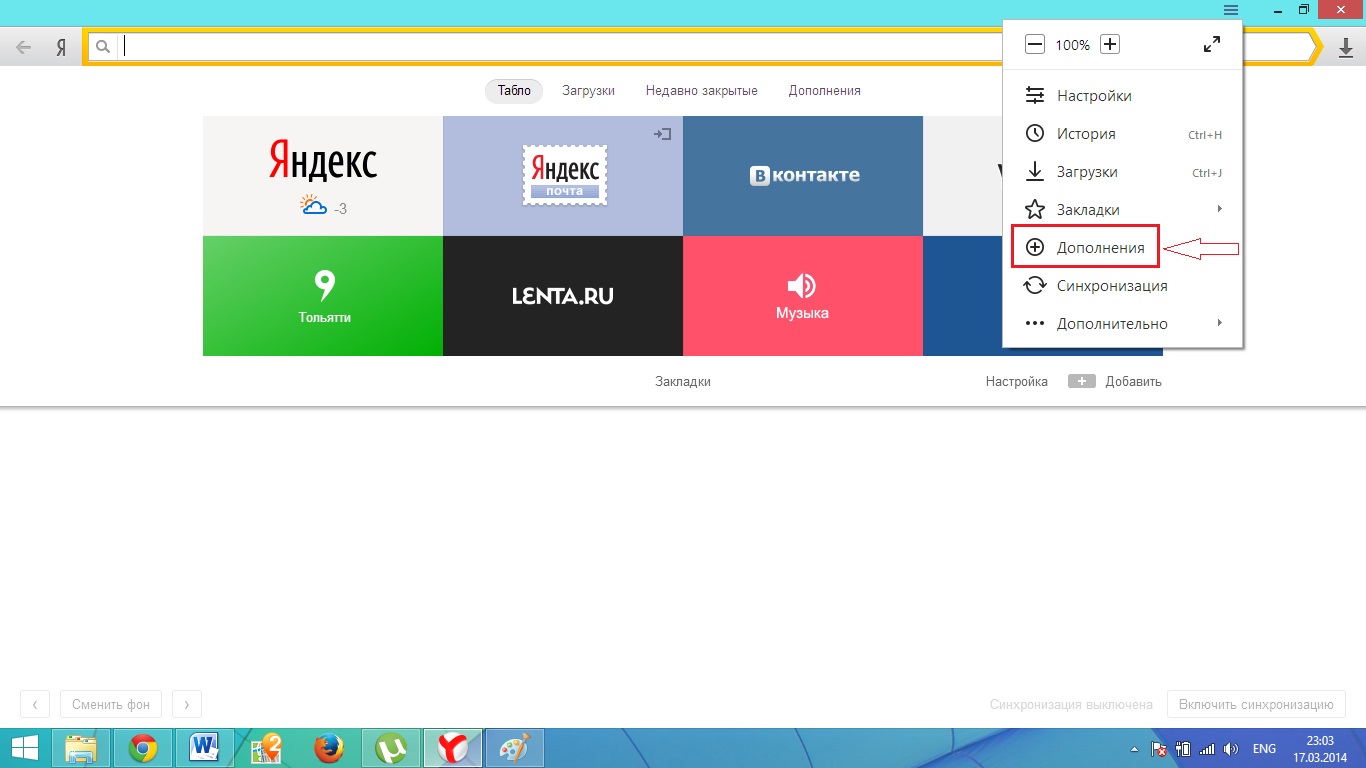The height and width of the screenshot is (768, 1366).
Task: Open the LENTA.RU tile
Action: coord(563,296)
